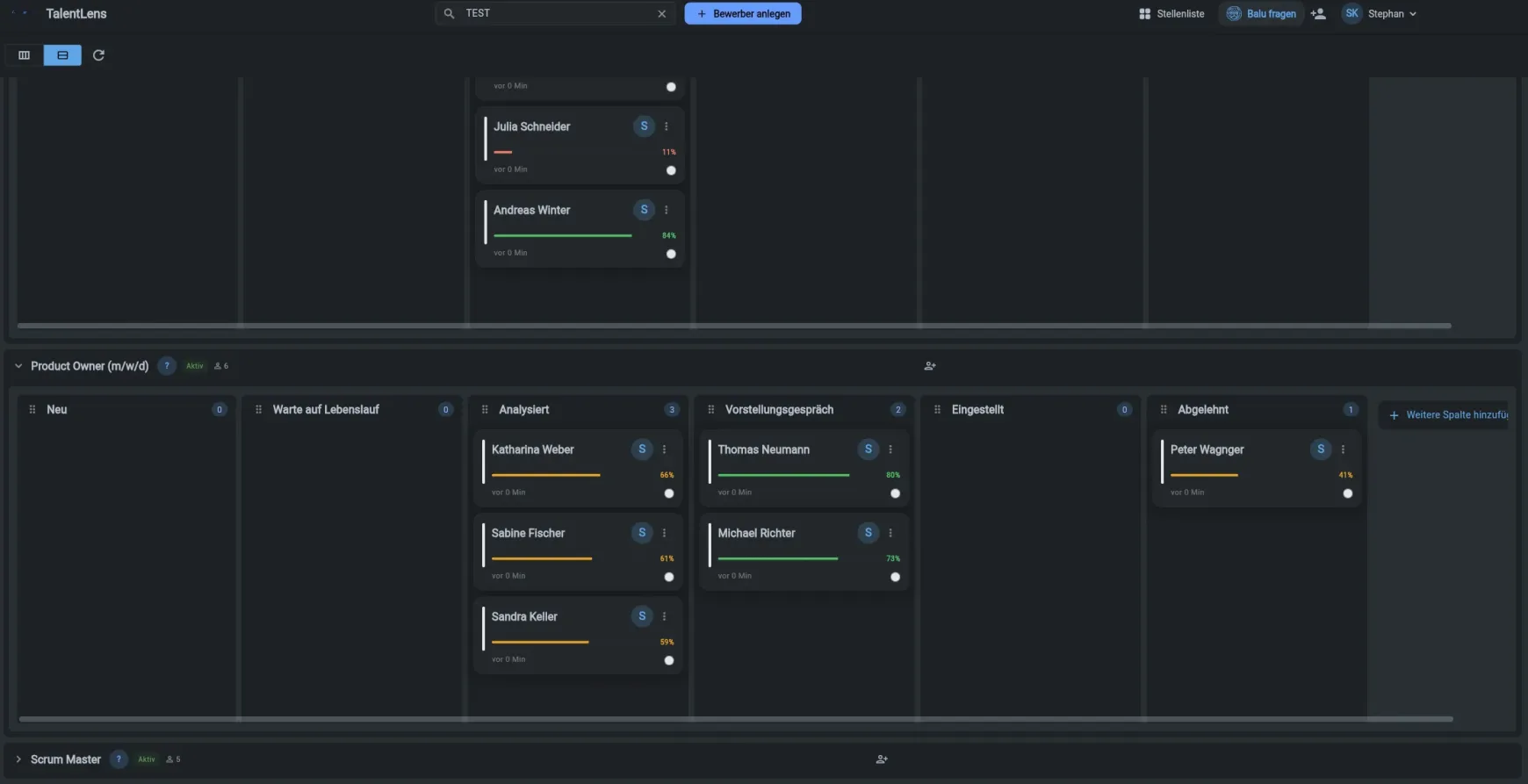The image size is (1528, 784).
Task: Click Thomas Neumann's 80% score bar
Action: [x=783, y=475]
